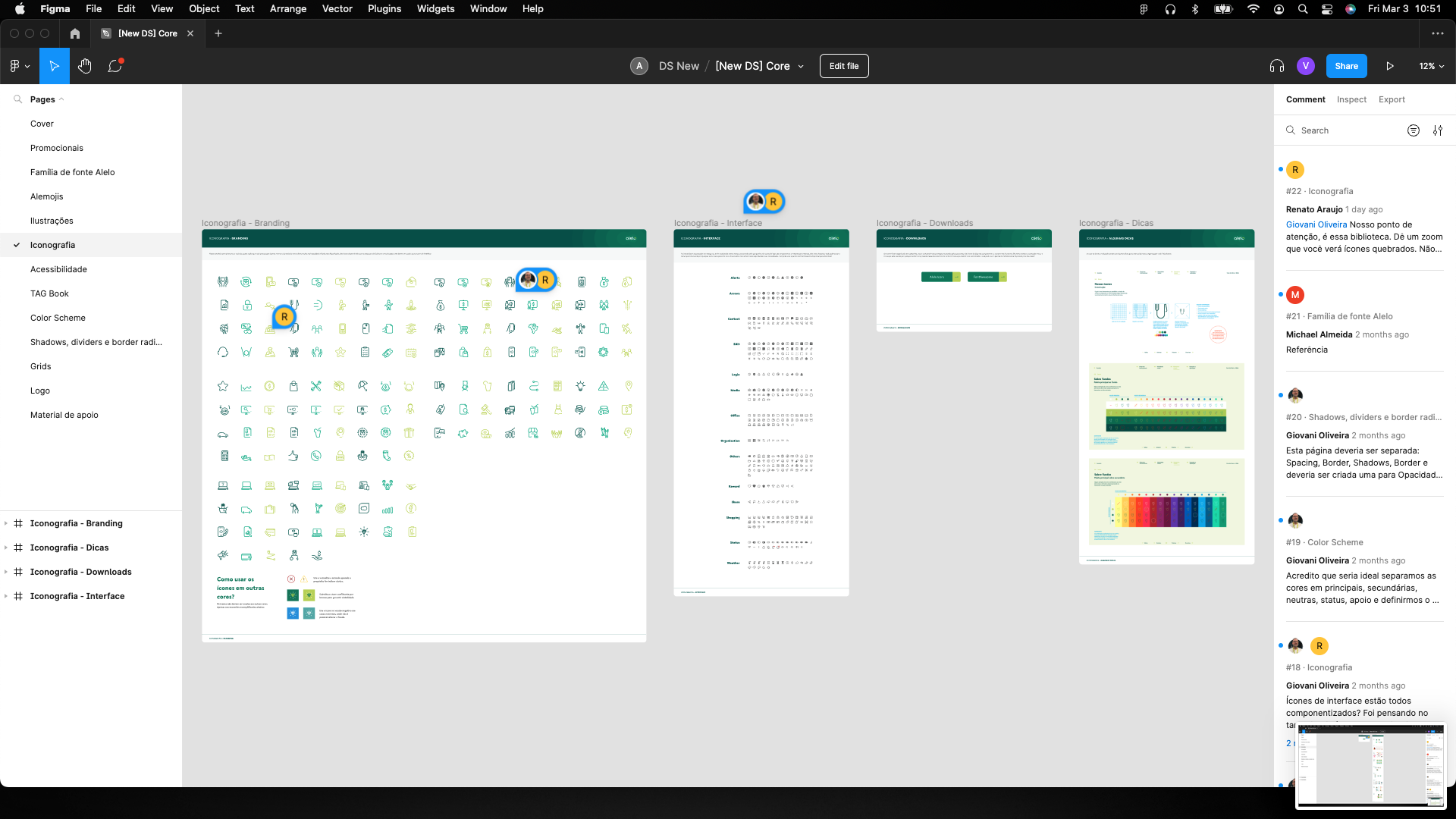The image size is (1456, 819).
Task: Activate the Comment tool
Action: [x=115, y=66]
